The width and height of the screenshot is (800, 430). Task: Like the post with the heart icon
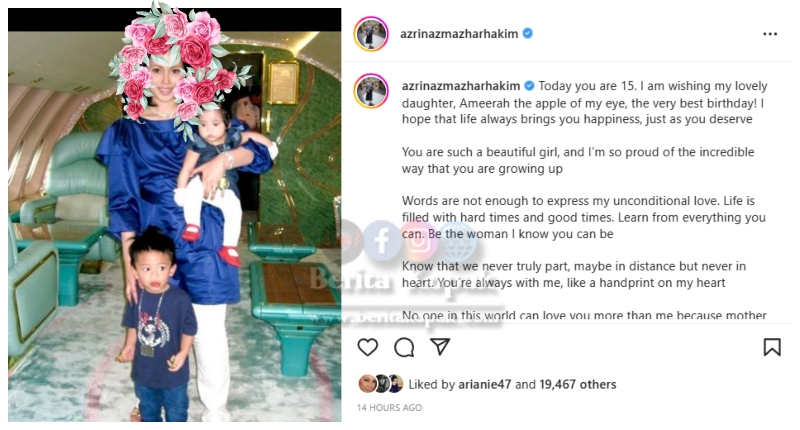pyautogui.click(x=367, y=347)
